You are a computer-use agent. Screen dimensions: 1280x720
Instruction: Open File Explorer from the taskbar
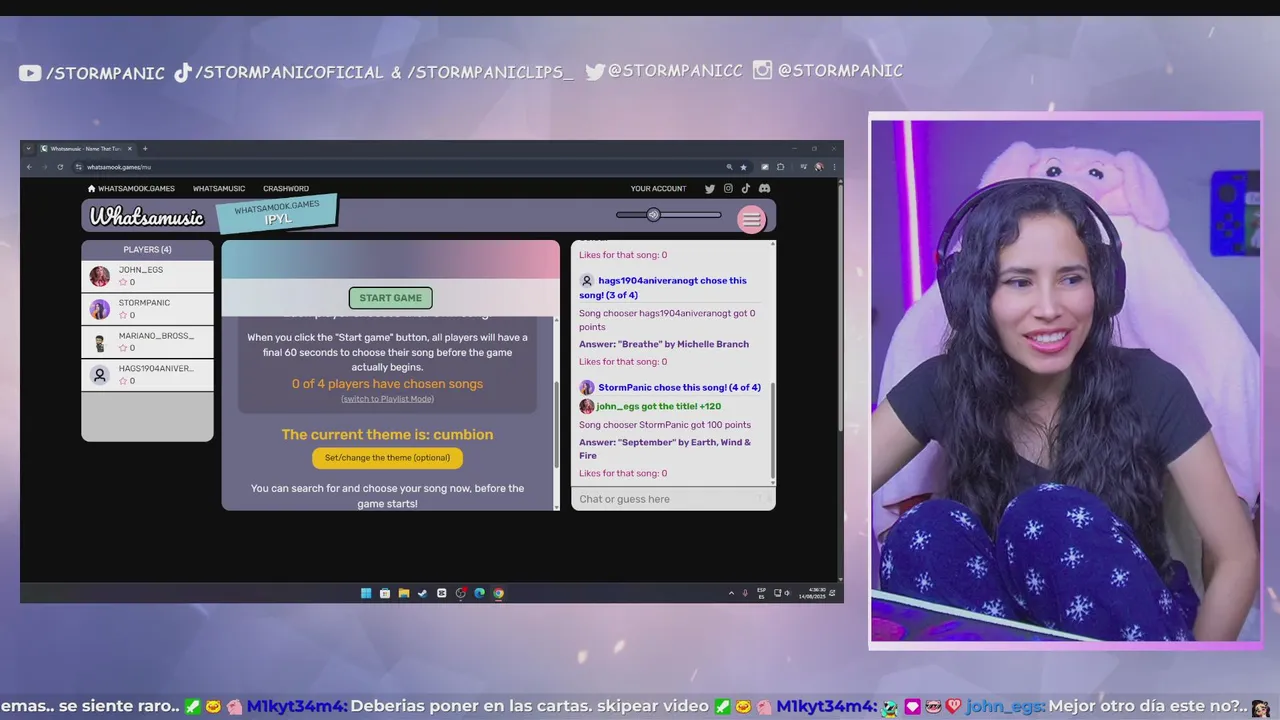404,593
